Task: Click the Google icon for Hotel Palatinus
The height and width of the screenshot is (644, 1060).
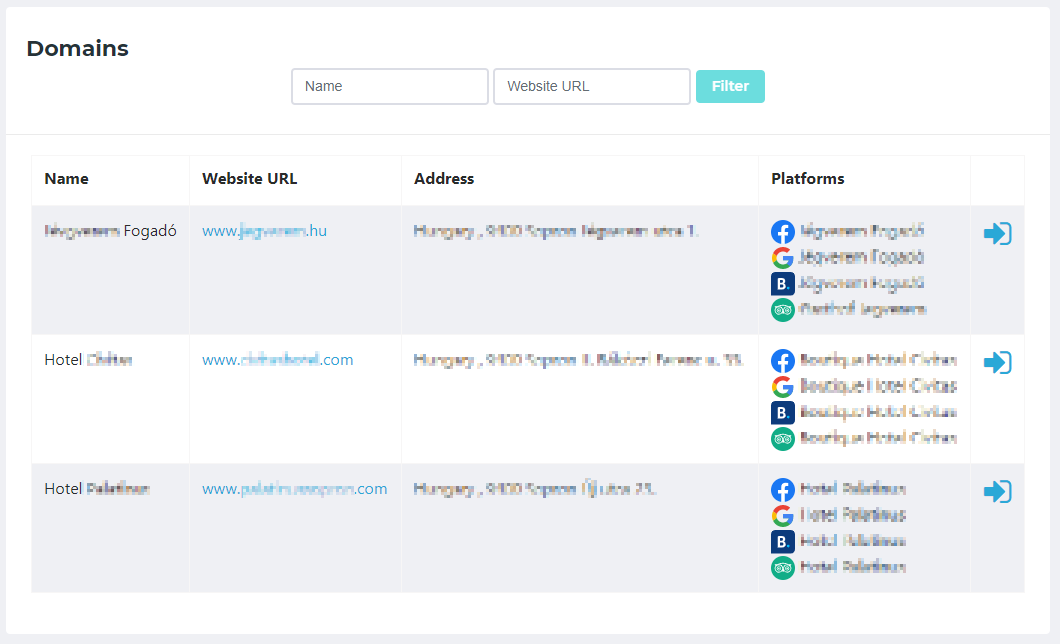Action: pos(782,516)
